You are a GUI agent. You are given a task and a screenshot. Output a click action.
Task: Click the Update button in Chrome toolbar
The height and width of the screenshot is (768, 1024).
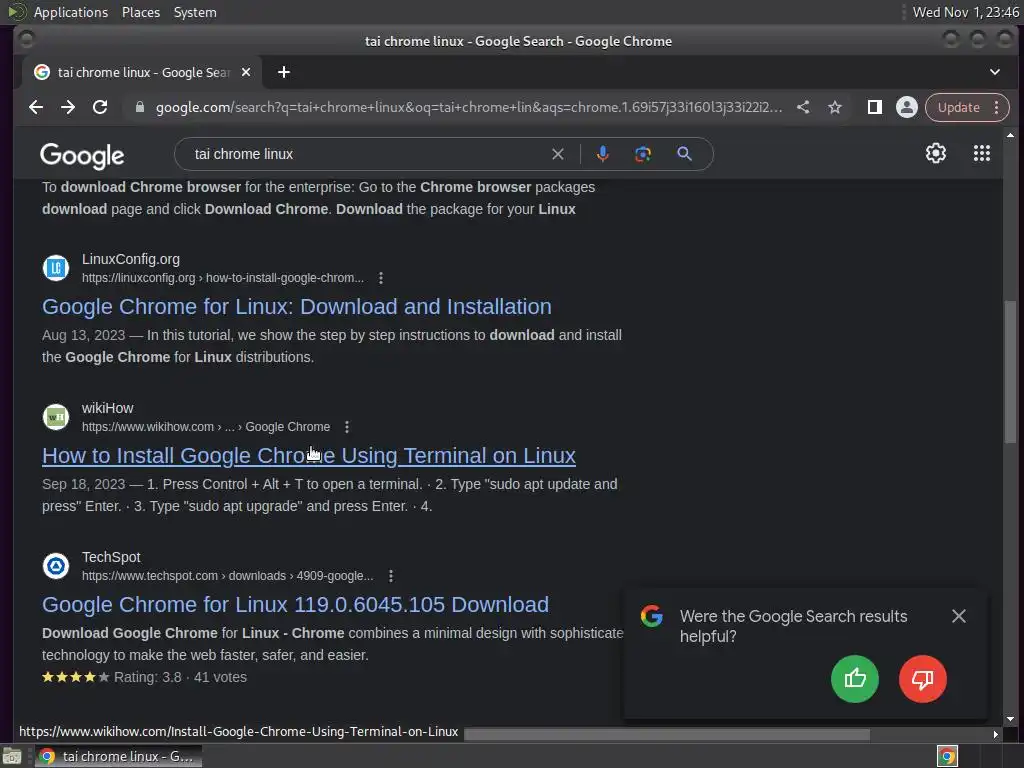tap(959, 108)
